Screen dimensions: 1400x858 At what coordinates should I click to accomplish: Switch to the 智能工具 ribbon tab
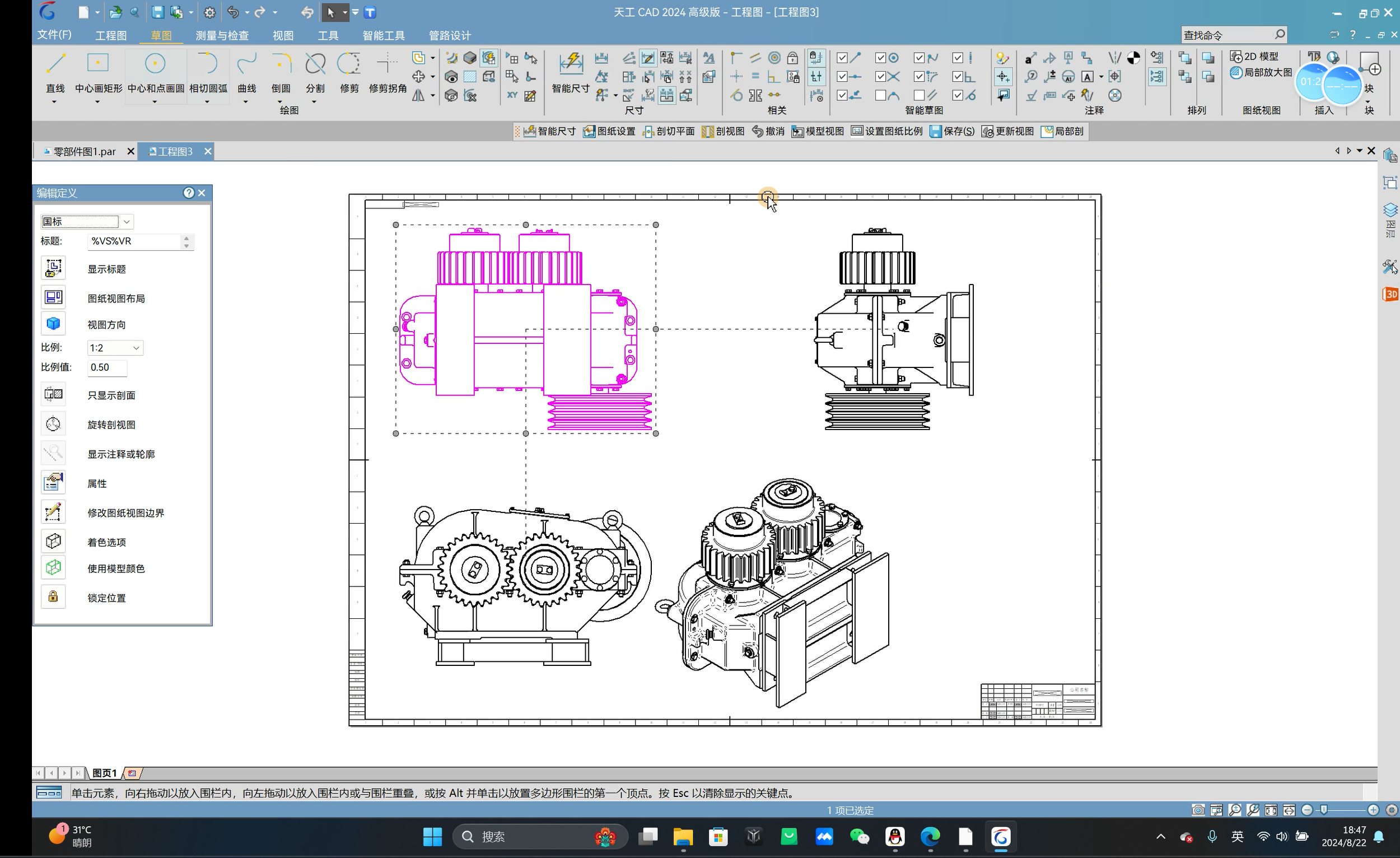tap(384, 35)
